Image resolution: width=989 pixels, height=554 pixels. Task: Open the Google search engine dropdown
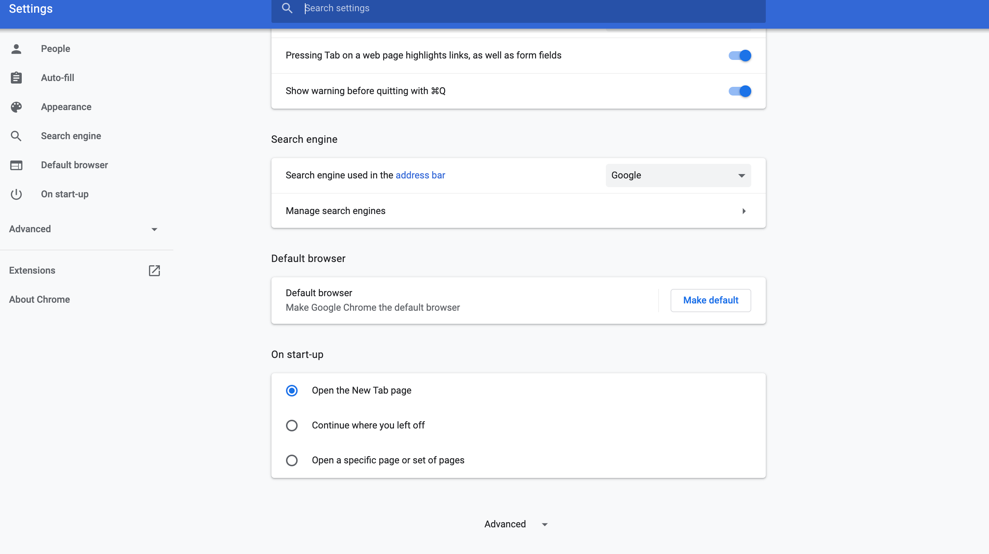(678, 176)
